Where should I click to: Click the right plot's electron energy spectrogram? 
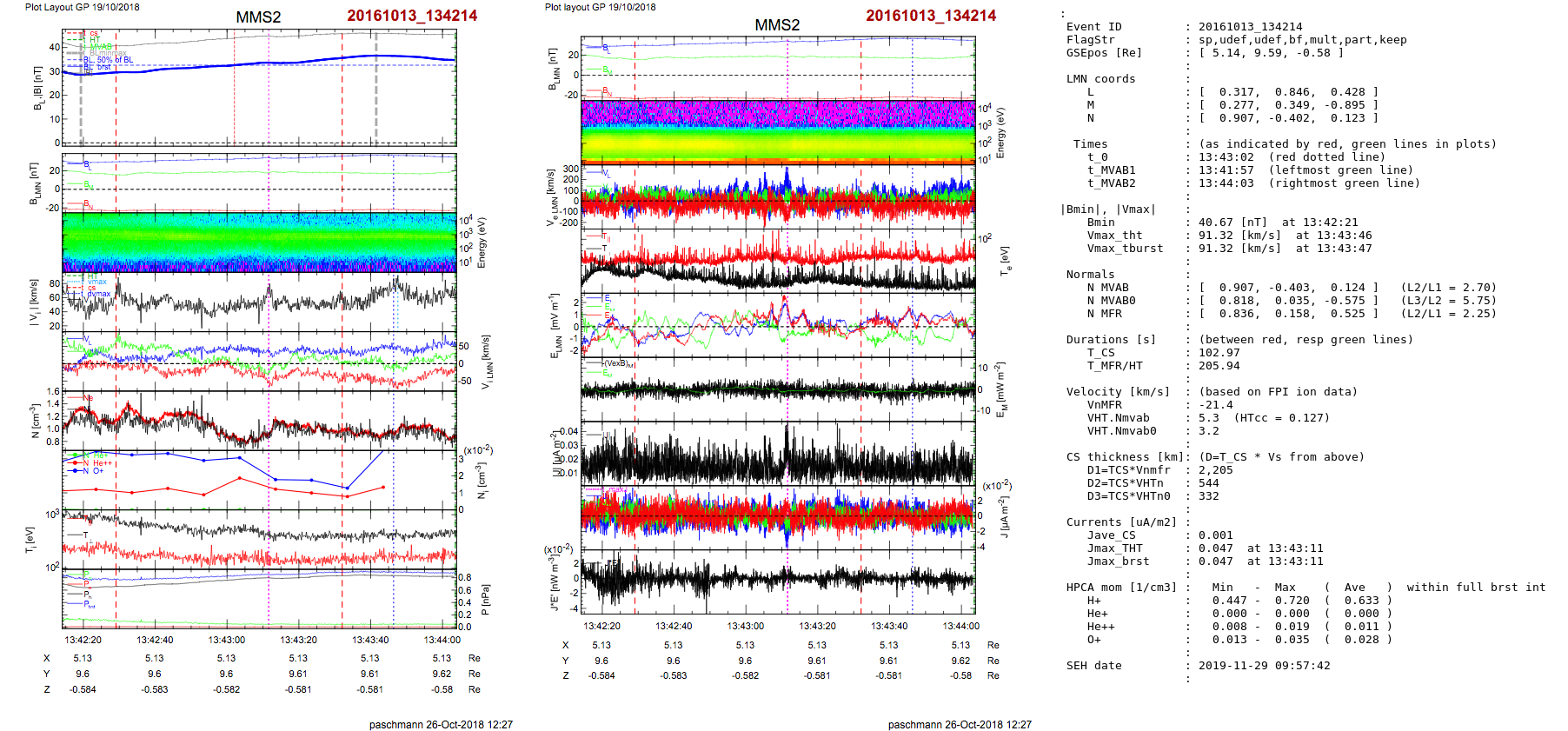[x=778, y=131]
